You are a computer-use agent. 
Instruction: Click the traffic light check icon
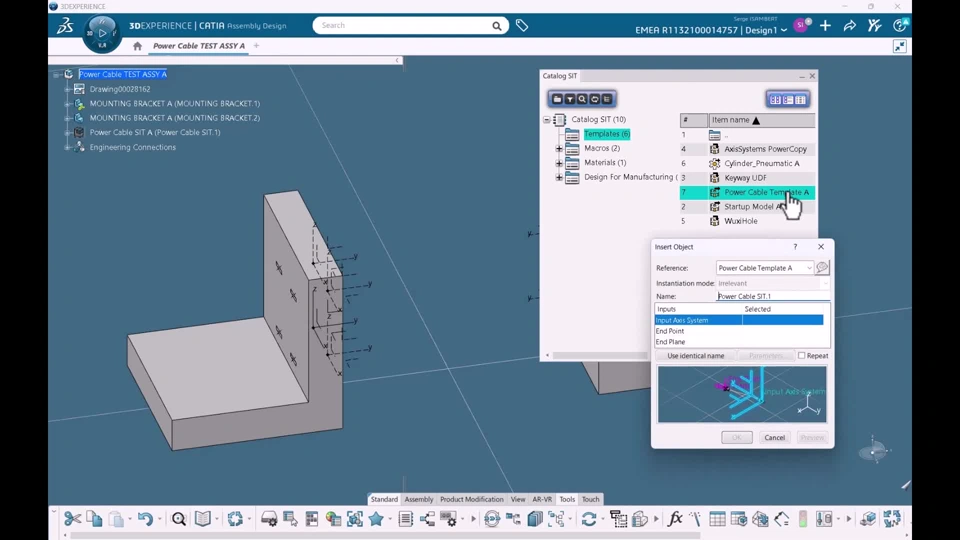pos(803,519)
